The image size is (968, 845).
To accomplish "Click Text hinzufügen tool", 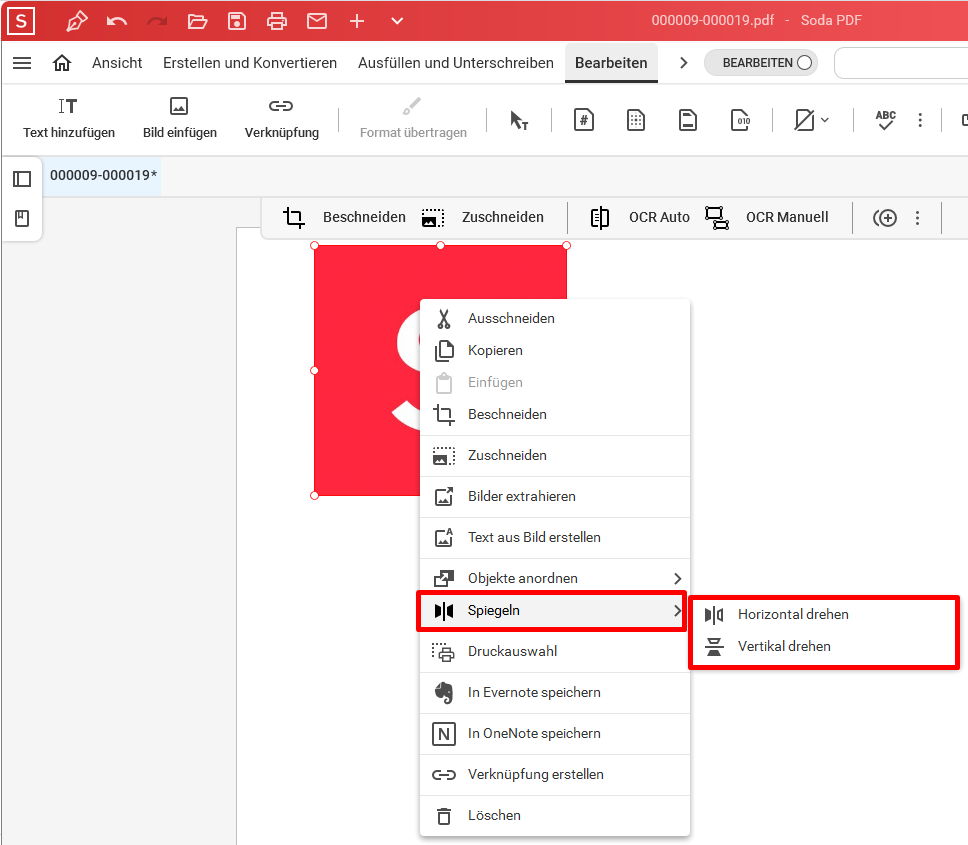I will (x=69, y=118).
